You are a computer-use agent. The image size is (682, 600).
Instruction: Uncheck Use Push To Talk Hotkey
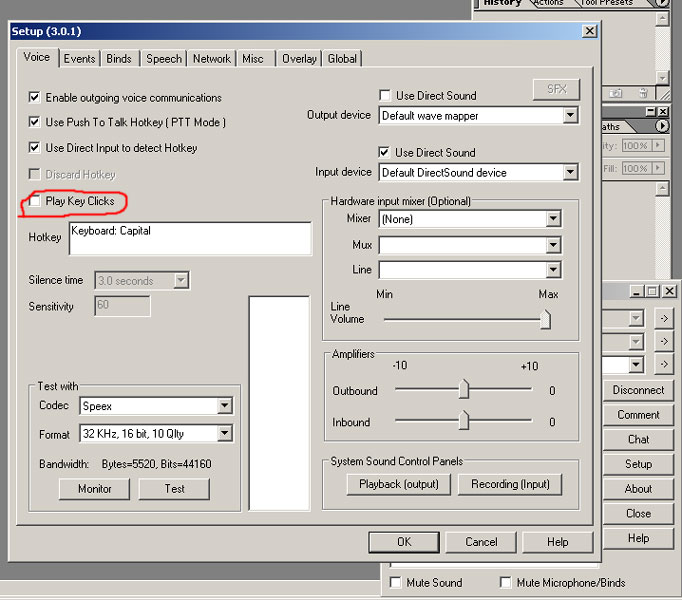coord(36,123)
